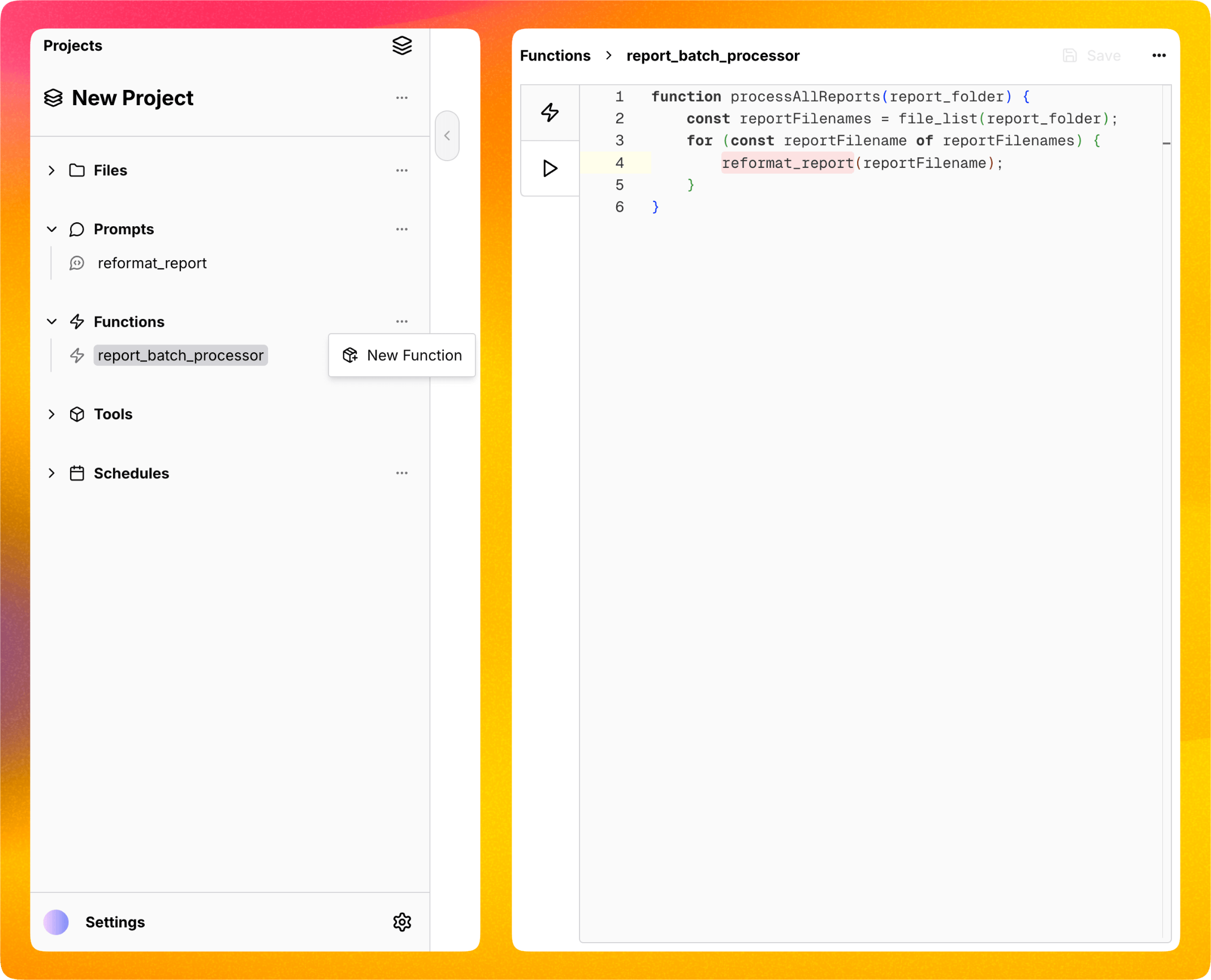Expand the Files section
Screen dimensions: 1211x980
pos(51,170)
